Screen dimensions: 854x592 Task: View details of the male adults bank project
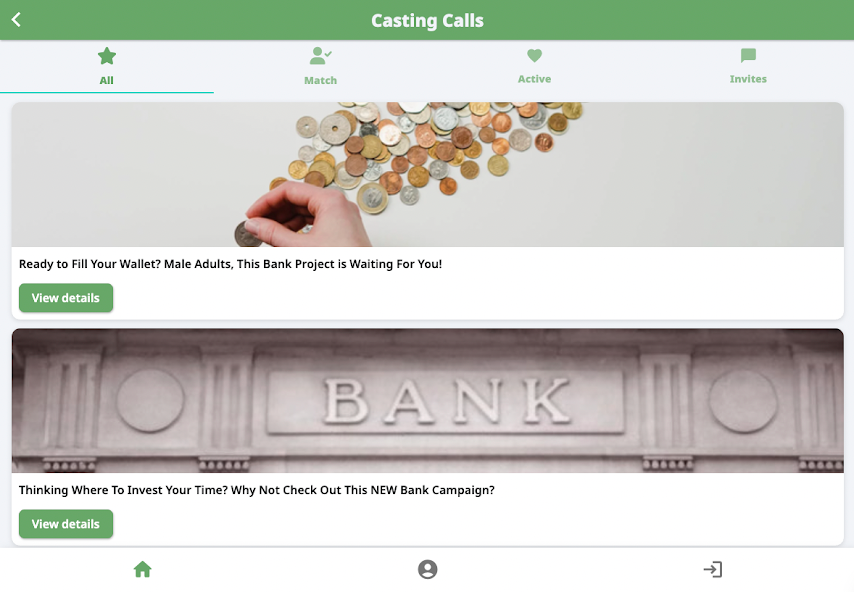[x=66, y=298]
